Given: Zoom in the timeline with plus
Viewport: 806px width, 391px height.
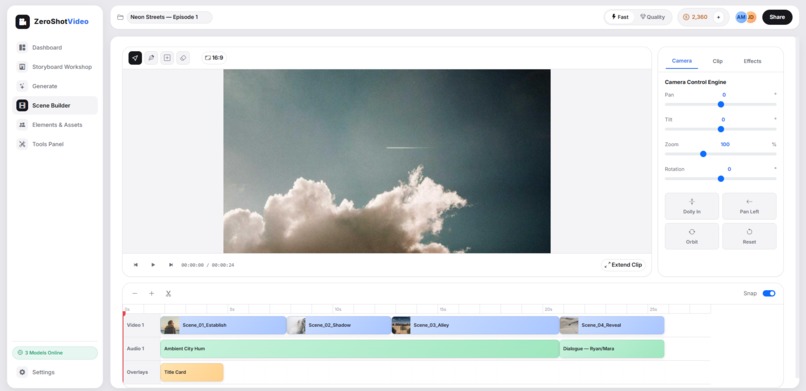Looking at the screenshot, I should point(151,293).
